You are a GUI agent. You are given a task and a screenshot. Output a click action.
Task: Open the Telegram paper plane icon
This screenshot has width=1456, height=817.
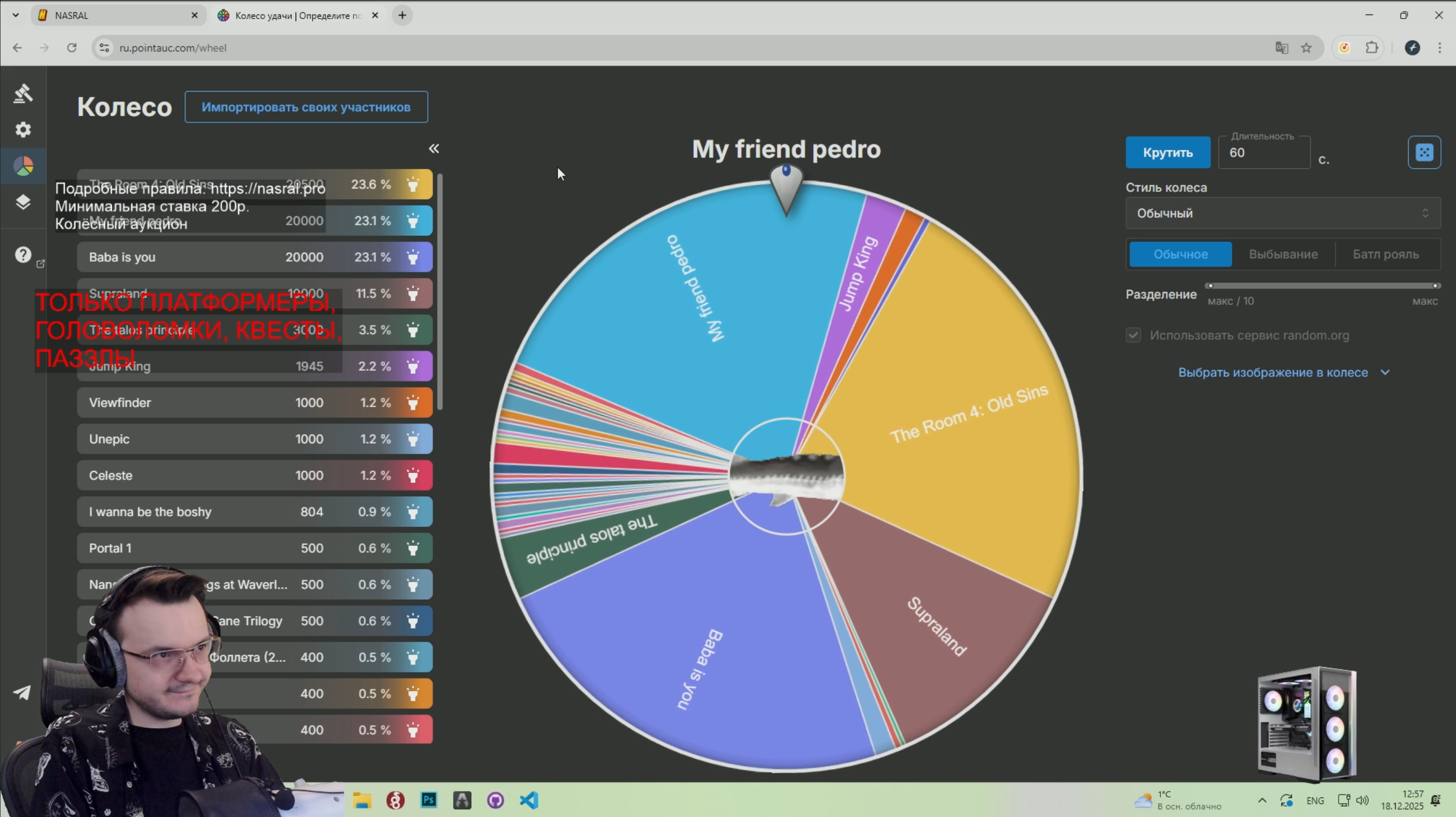pos(23,693)
